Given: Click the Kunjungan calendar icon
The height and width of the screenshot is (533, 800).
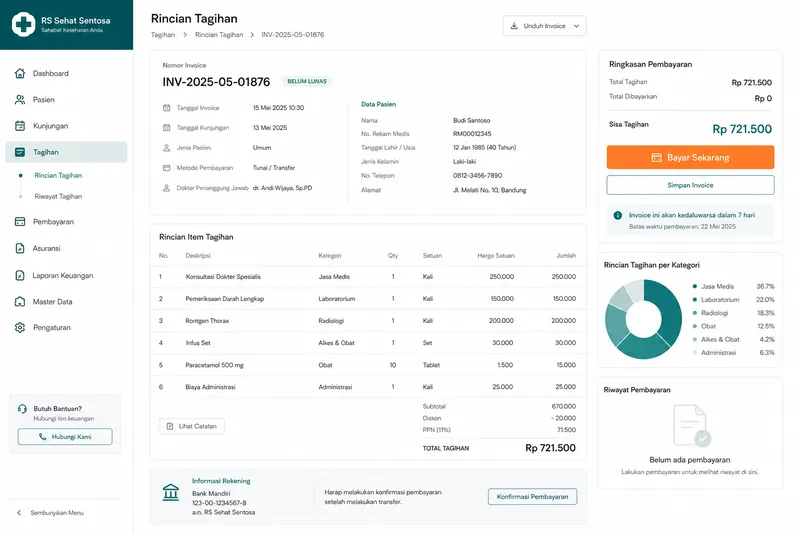Looking at the screenshot, I should pos(20,126).
